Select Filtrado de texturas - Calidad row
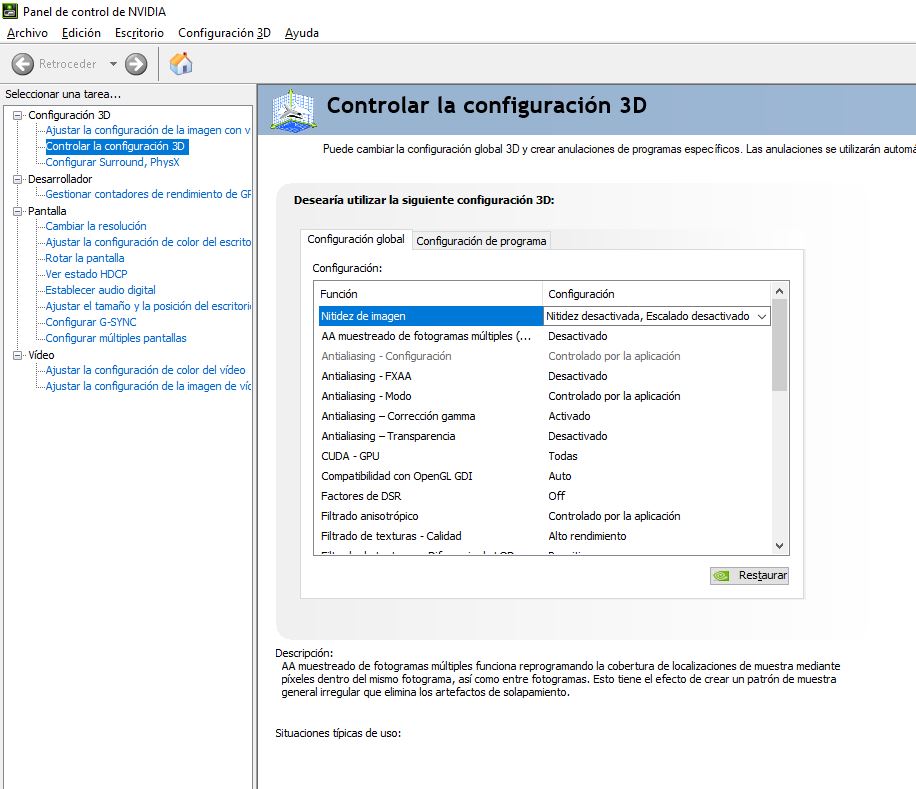Viewport: 916px width, 789px height. click(x=544, y=536)
